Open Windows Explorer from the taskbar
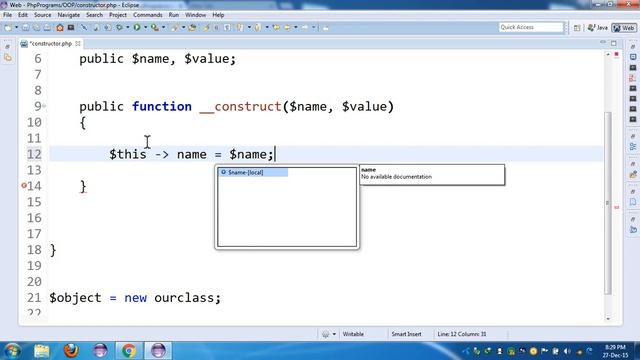This screenshot has height=360, width=640. click(x=42, y=351)
